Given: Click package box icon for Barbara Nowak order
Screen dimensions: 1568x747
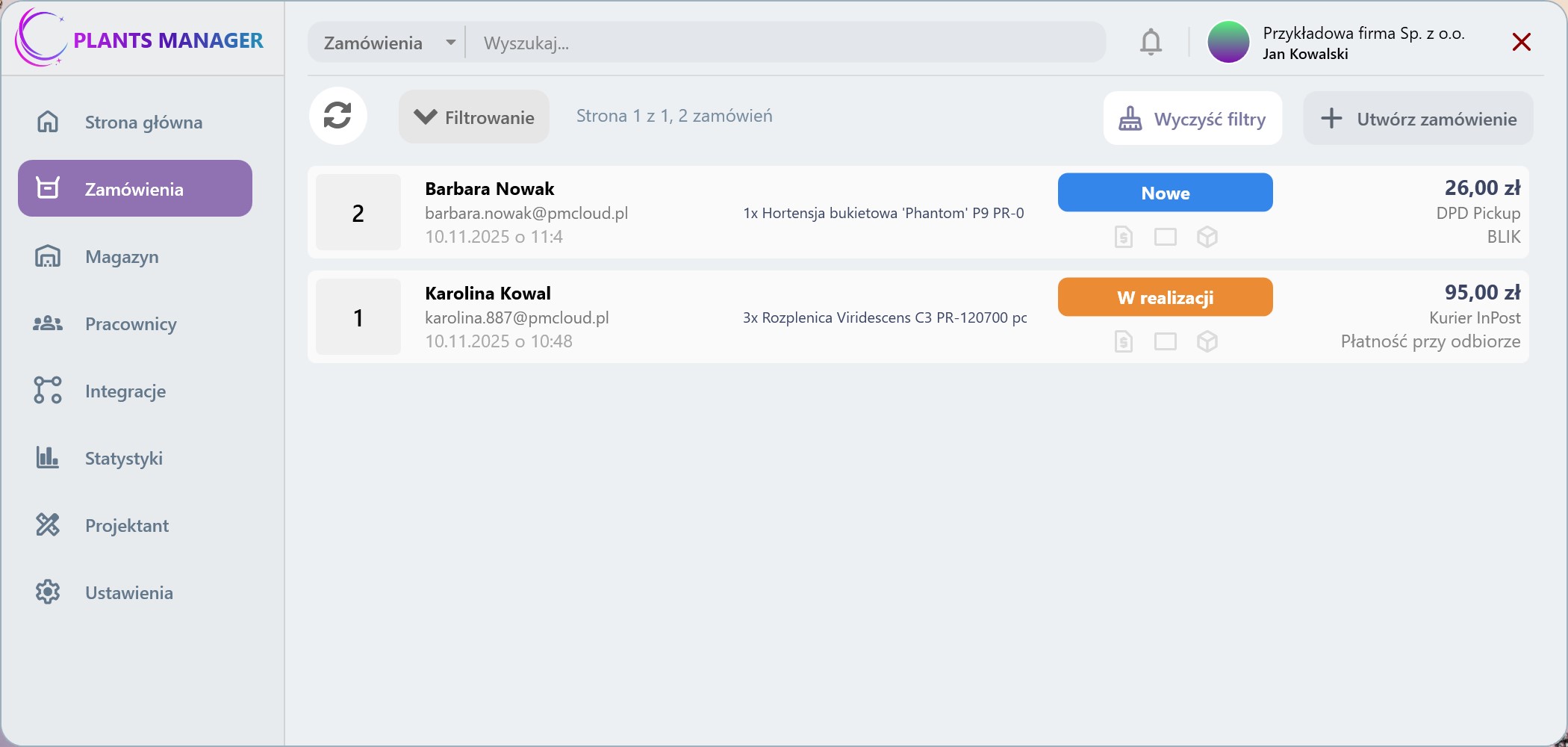Looking at the screenshot, I should tap(1207, 237).
